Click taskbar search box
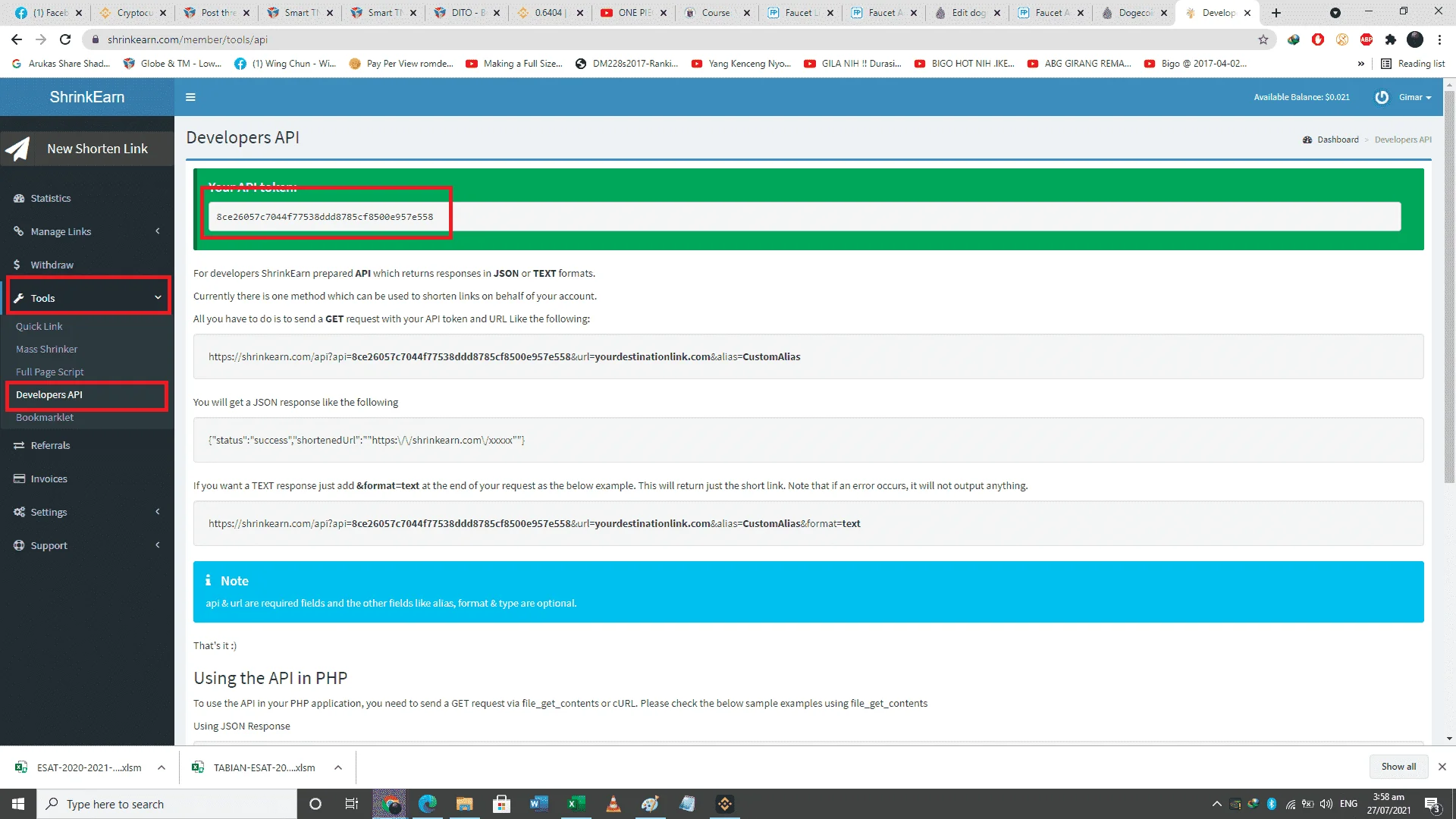The image size is (1456, 819). pyautogui.click(x=166, y=804)
